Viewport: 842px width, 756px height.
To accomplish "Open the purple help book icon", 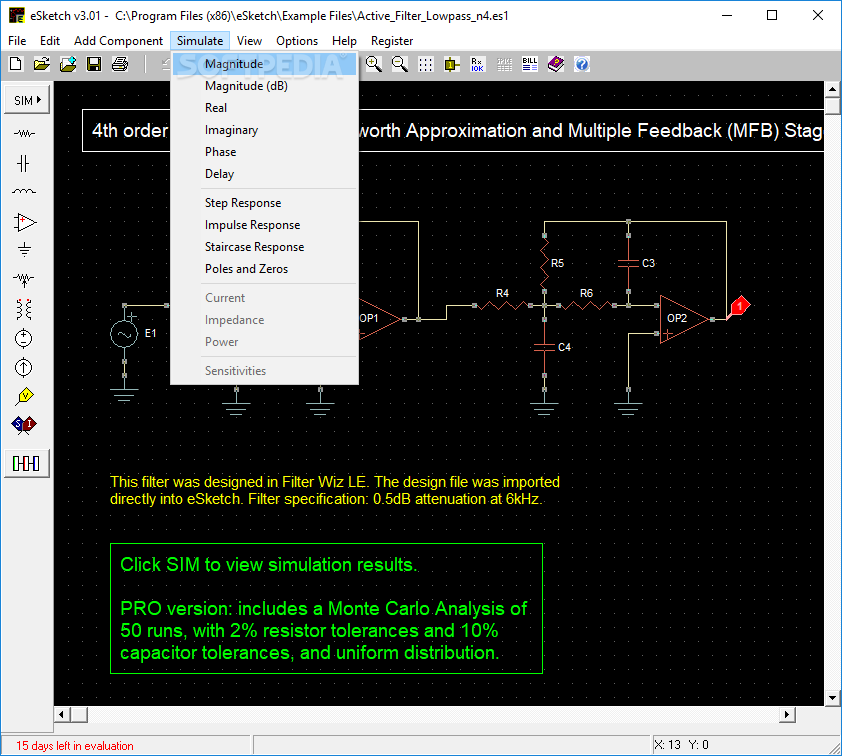I will (x=556, y=64).
